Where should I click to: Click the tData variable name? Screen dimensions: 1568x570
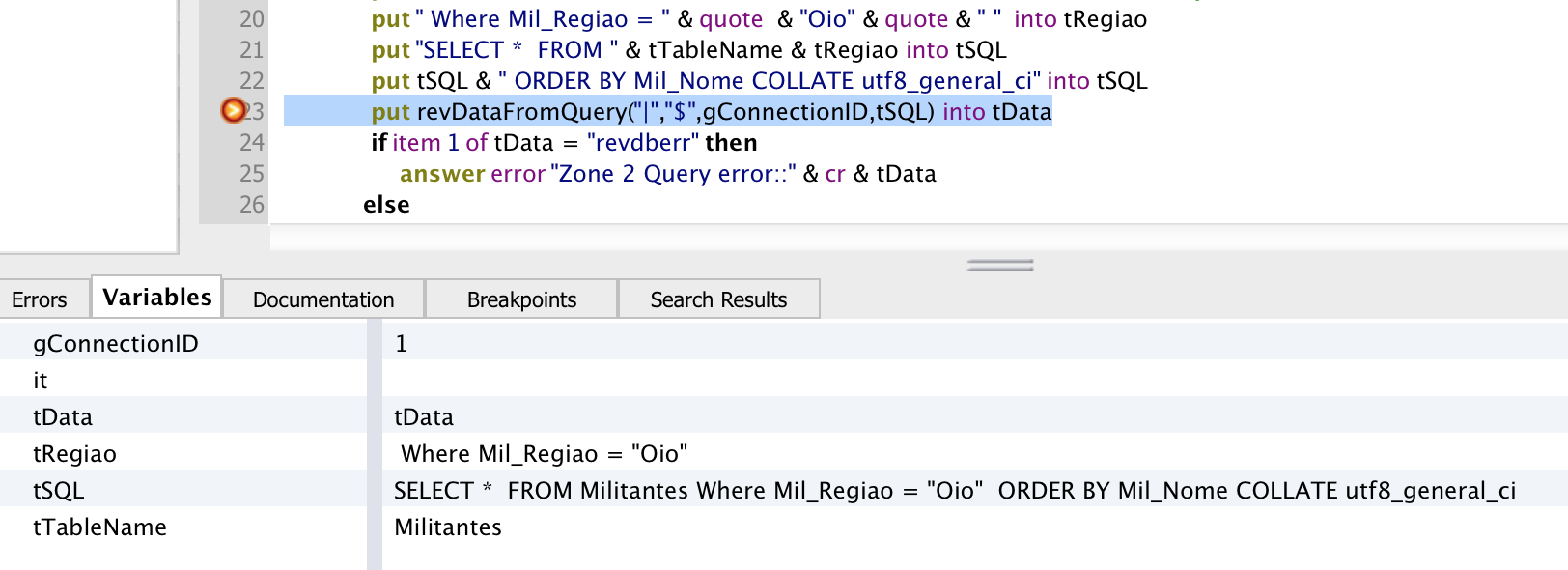[63, 417]
